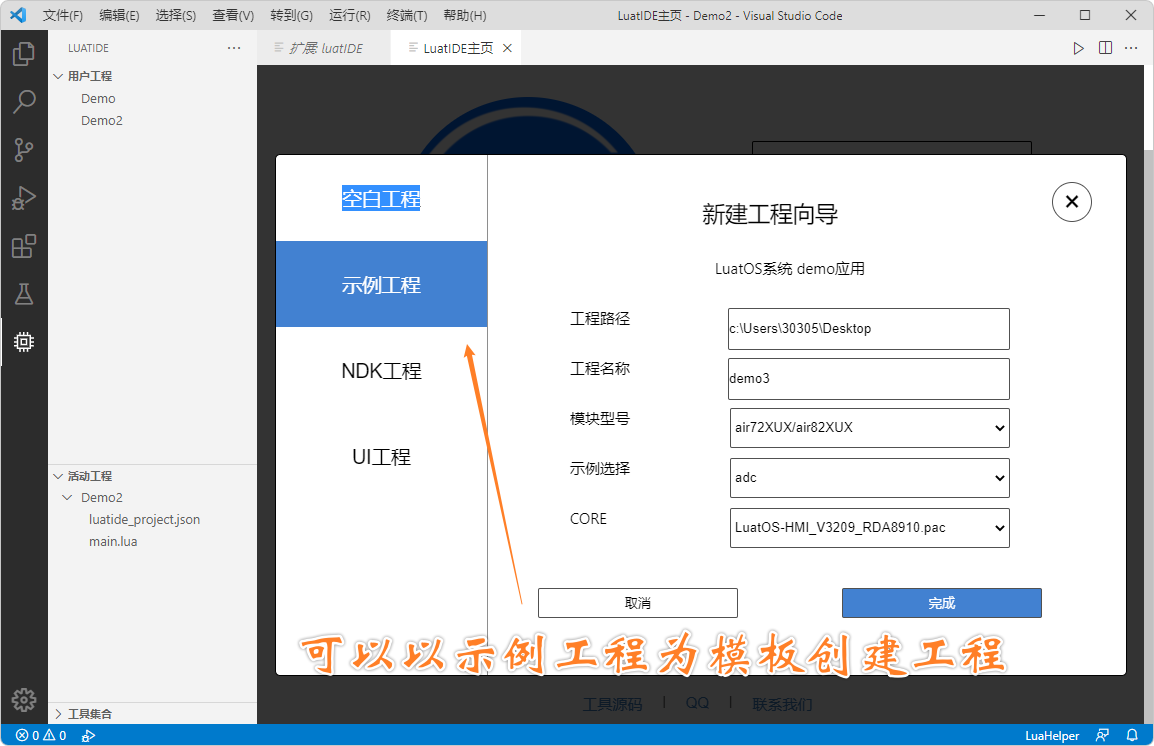Open the LuatIDE chip icon in the activity bar
The image size is (1154, 746).
pyautogui.click(x=24, y=341)
